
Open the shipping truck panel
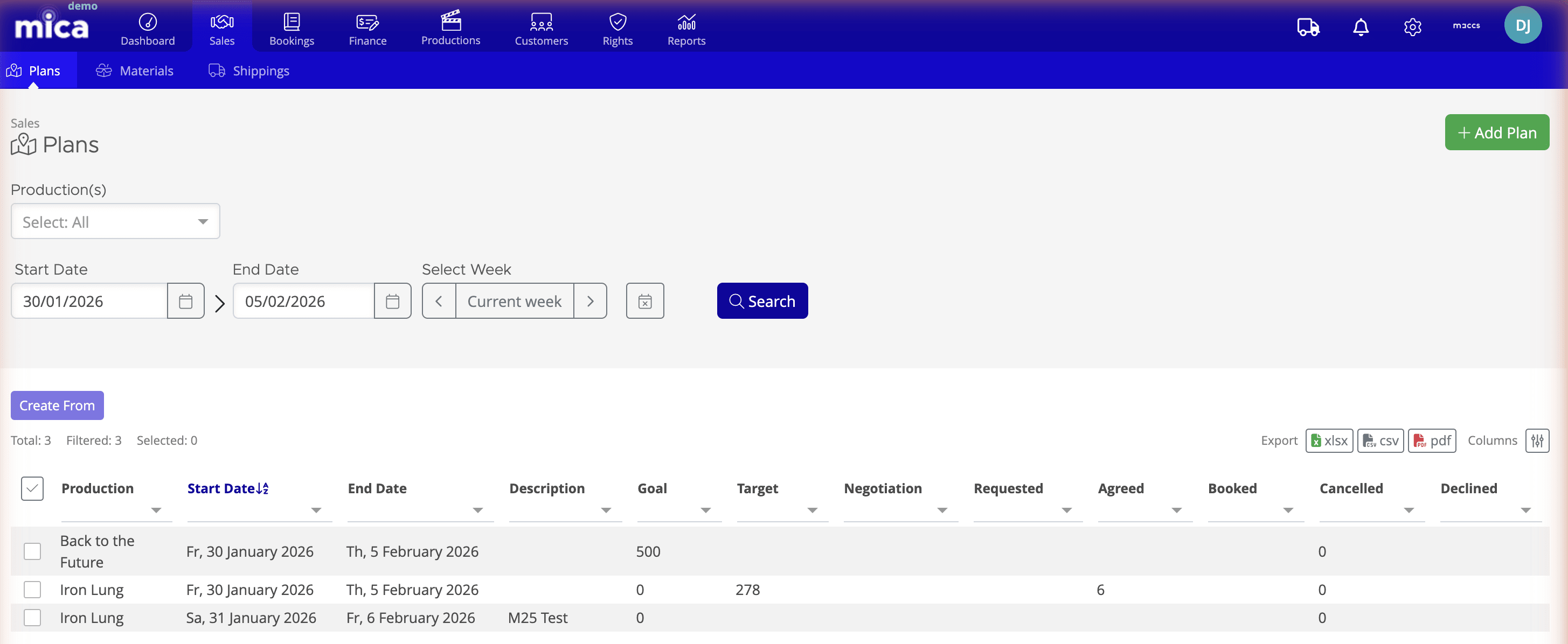[x=1308, y=27]
